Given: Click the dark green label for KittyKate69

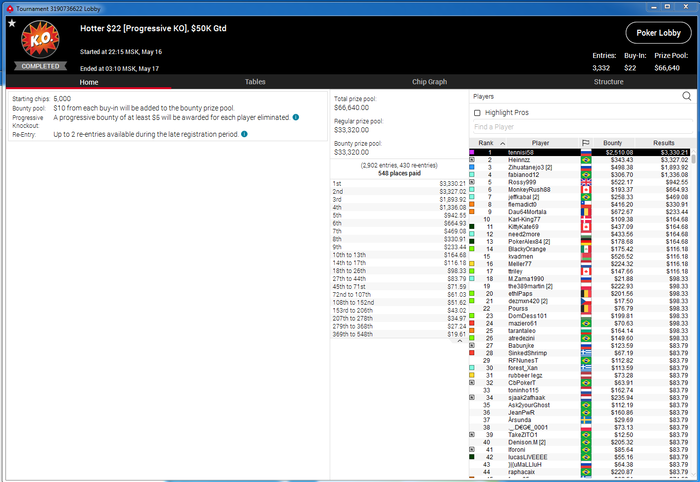Looking at the screenshot, I should (x=472, y=227).
